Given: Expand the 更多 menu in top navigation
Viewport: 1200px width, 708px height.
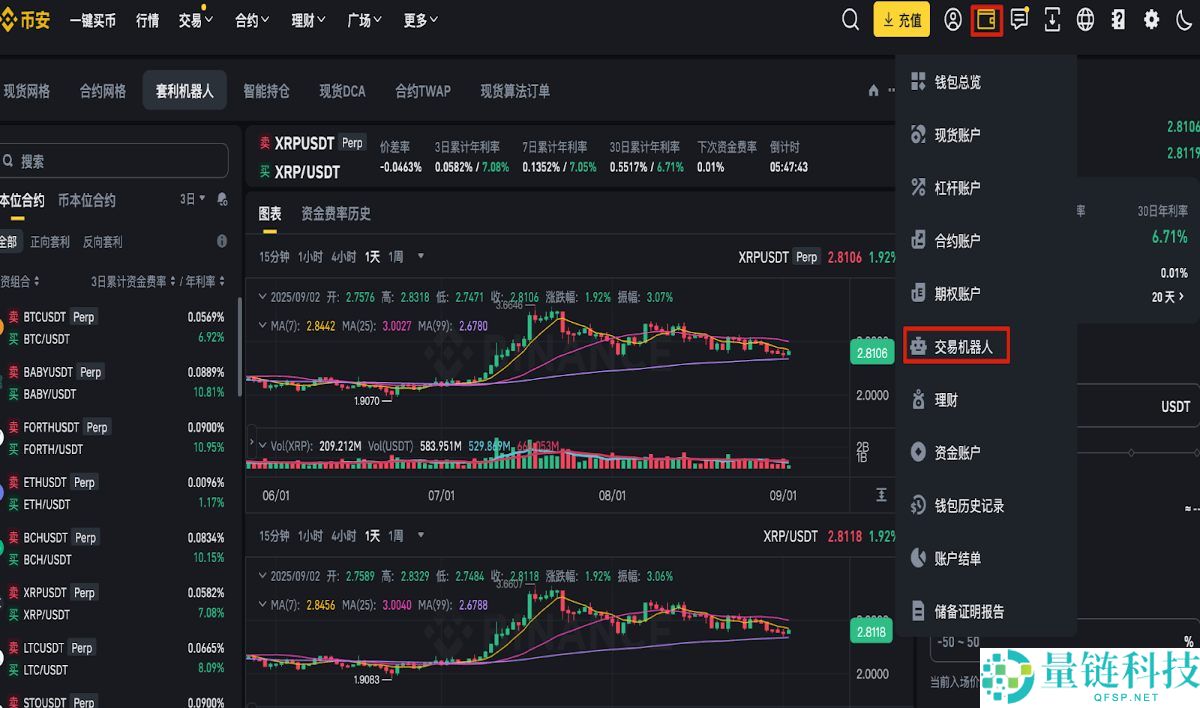Looking at the screenshot, I should tap(420, 19).
